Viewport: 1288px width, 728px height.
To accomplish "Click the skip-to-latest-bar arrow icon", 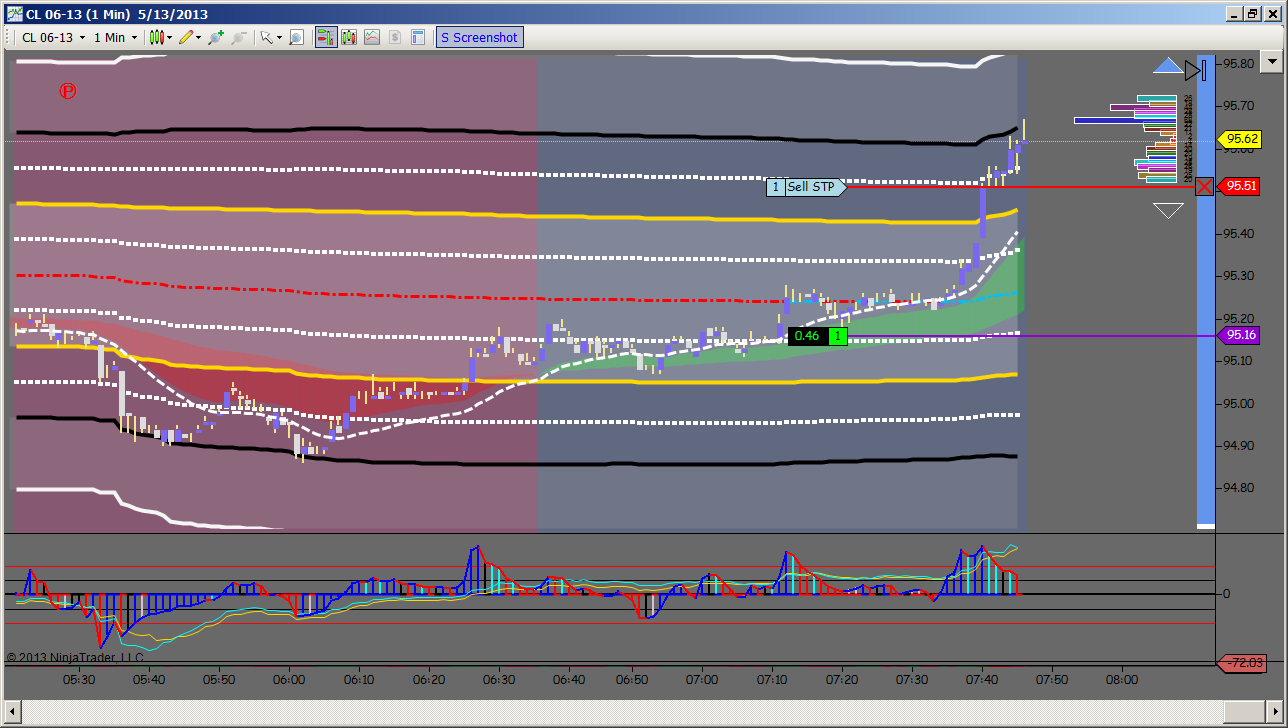I will 1197,70.
